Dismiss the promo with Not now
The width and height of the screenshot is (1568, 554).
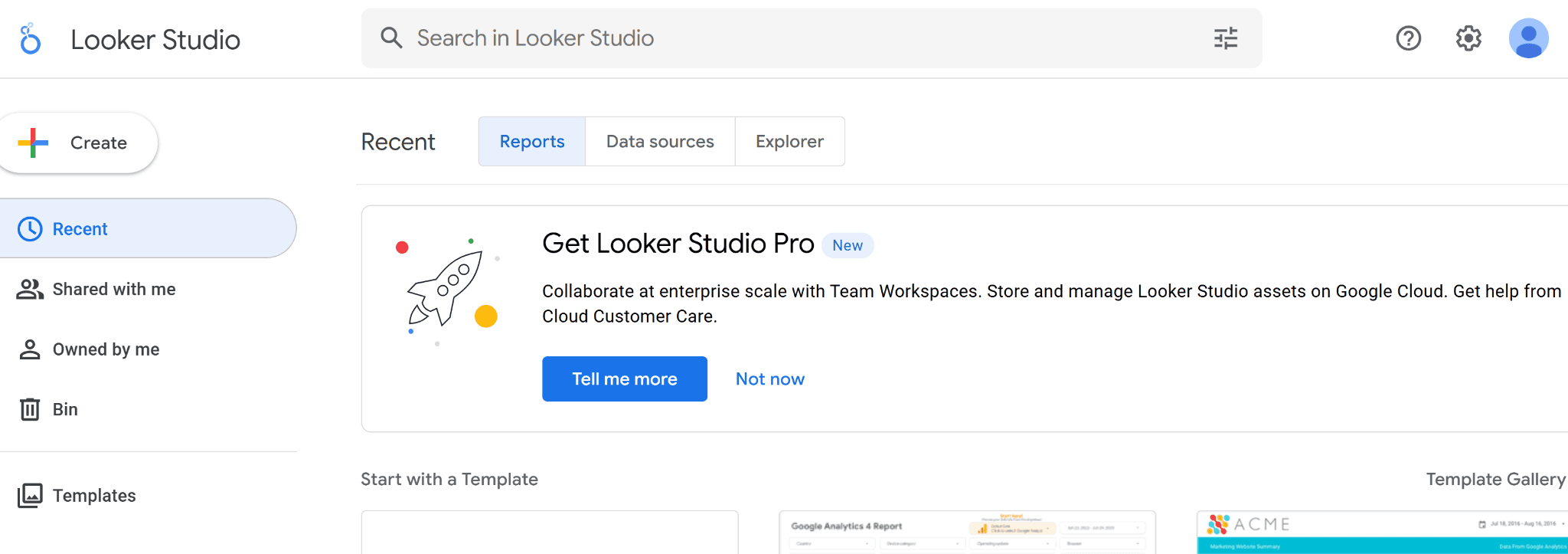(x=769, y=379)
